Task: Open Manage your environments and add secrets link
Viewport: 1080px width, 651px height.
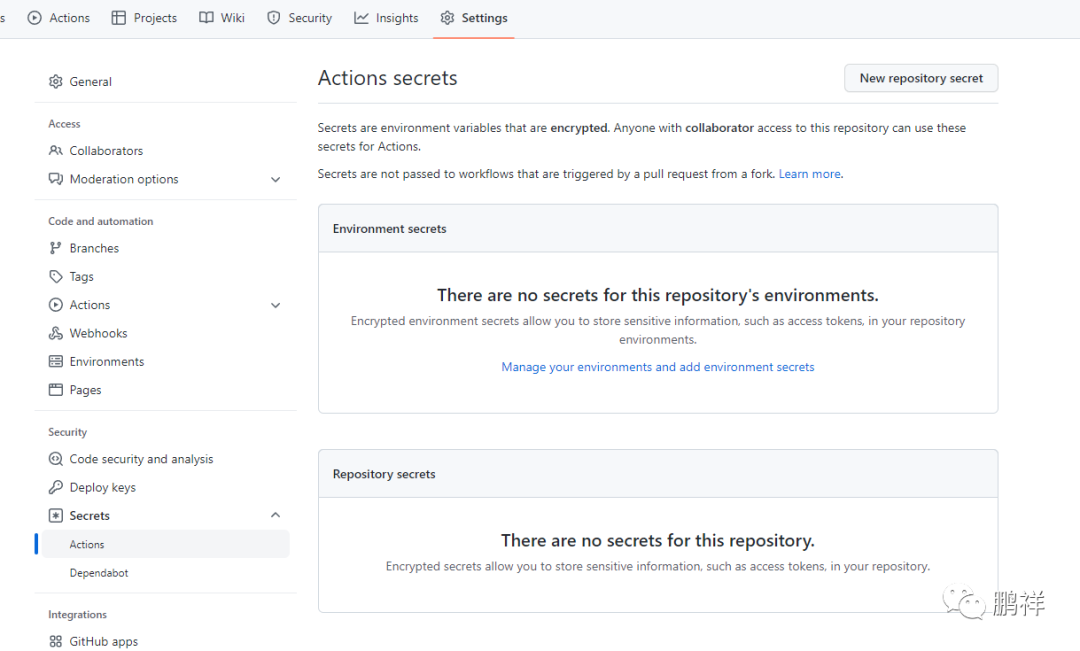Action: click(658, 367)
